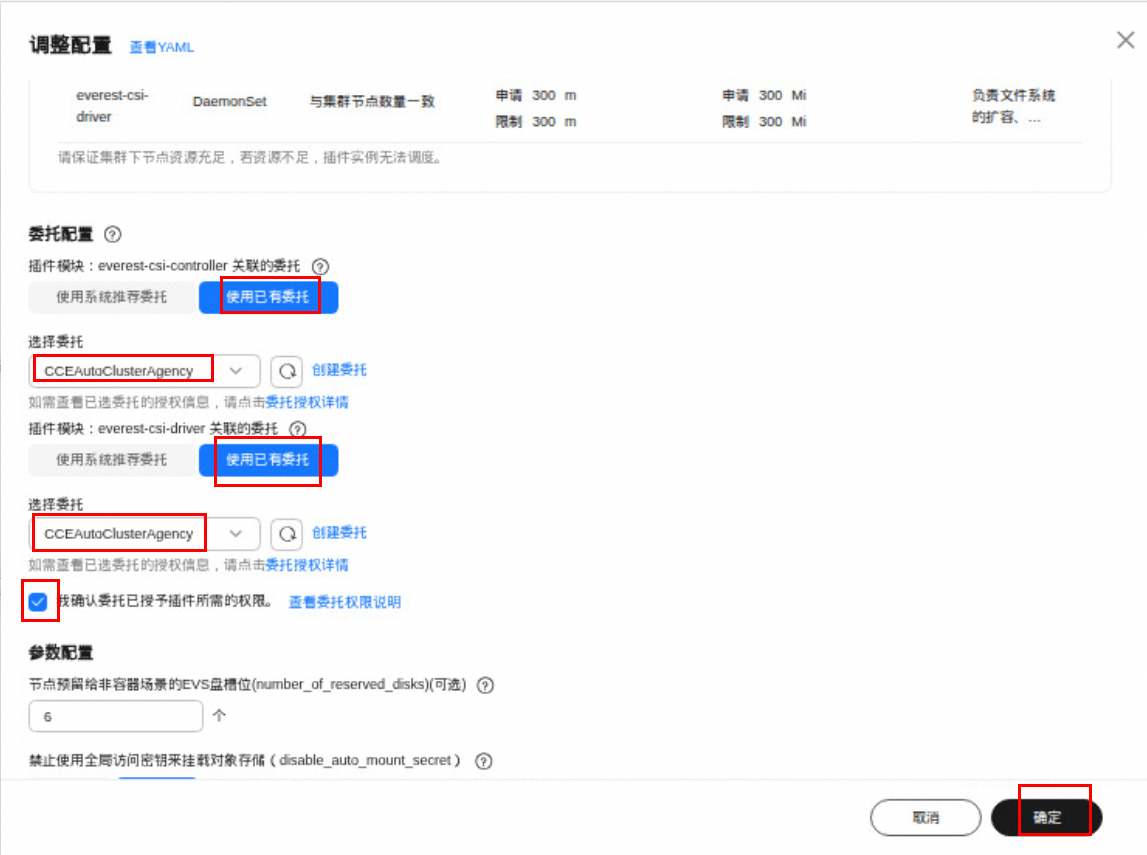Open the 查看YAML link
This screenshot has width=1147, height=855.
pyautogui.click(x=162, y=48)
